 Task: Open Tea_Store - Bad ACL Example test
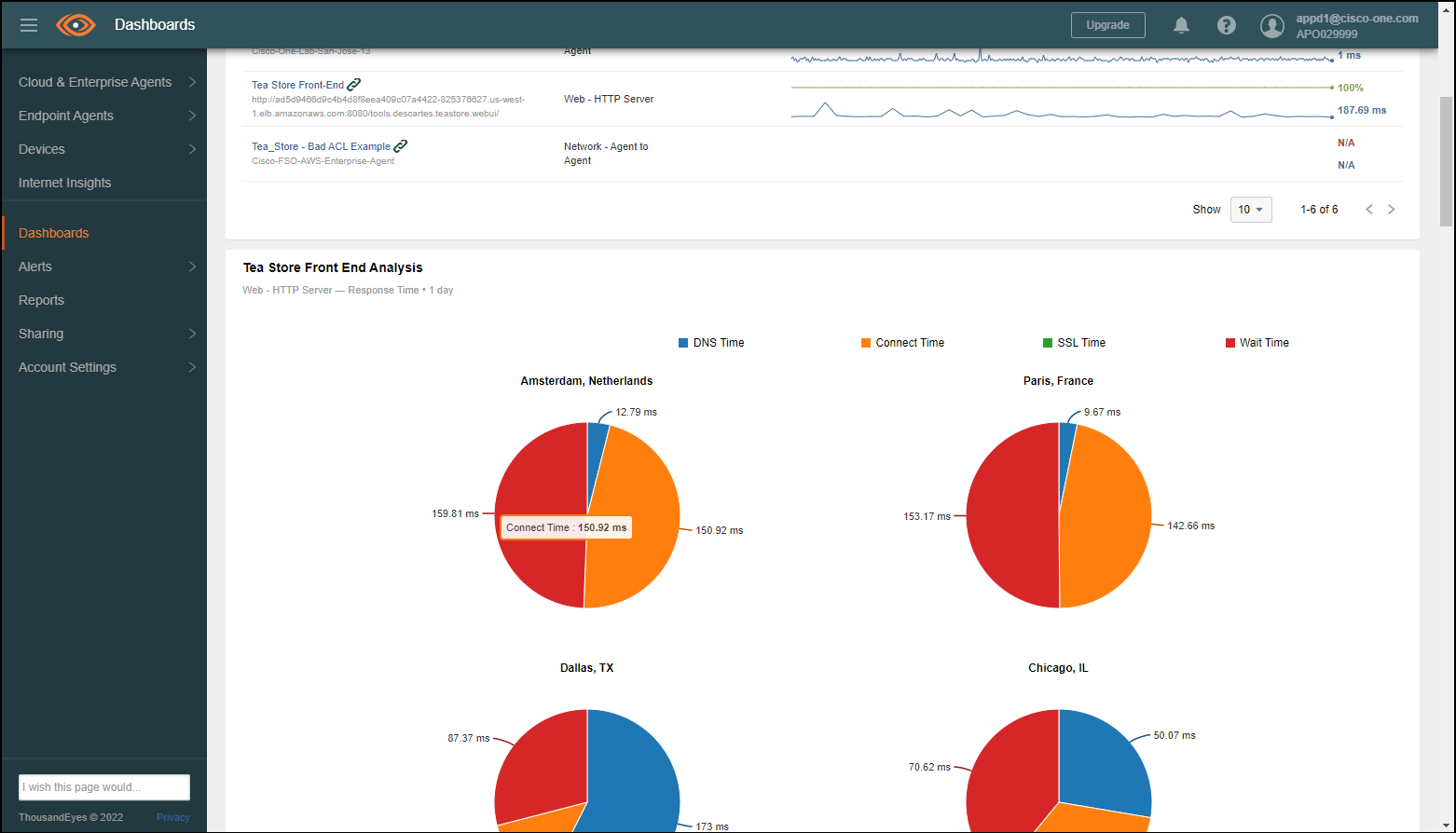point(321,146)
